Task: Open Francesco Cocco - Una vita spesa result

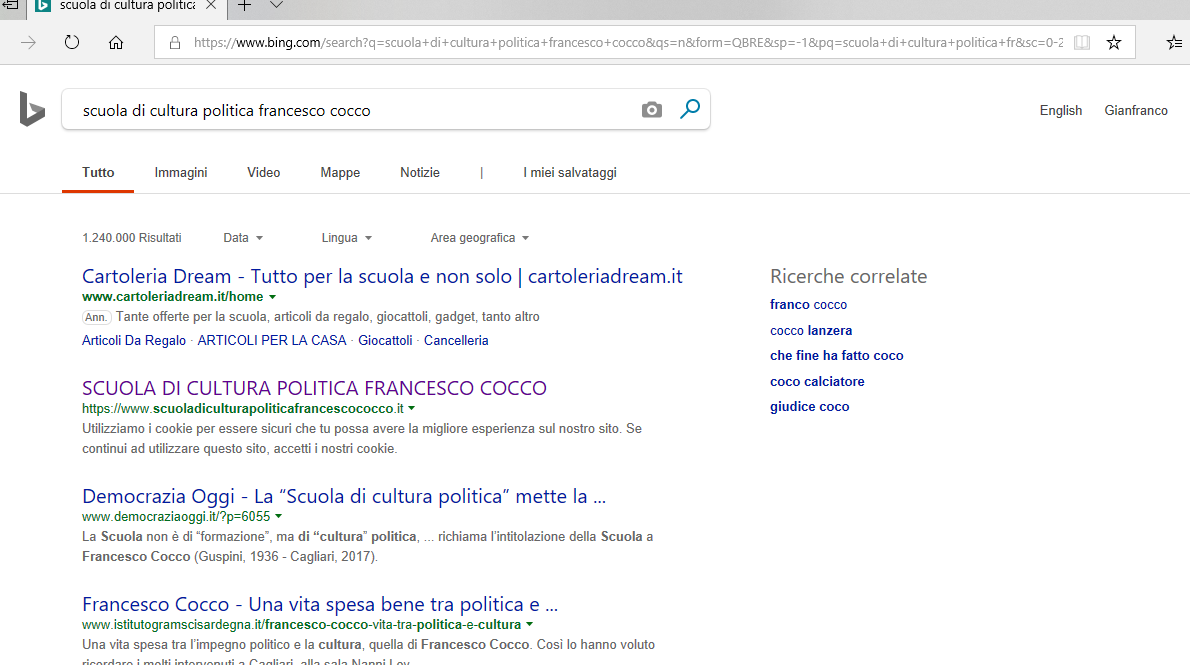Action: pyautogui.click(x=320, y=604)
